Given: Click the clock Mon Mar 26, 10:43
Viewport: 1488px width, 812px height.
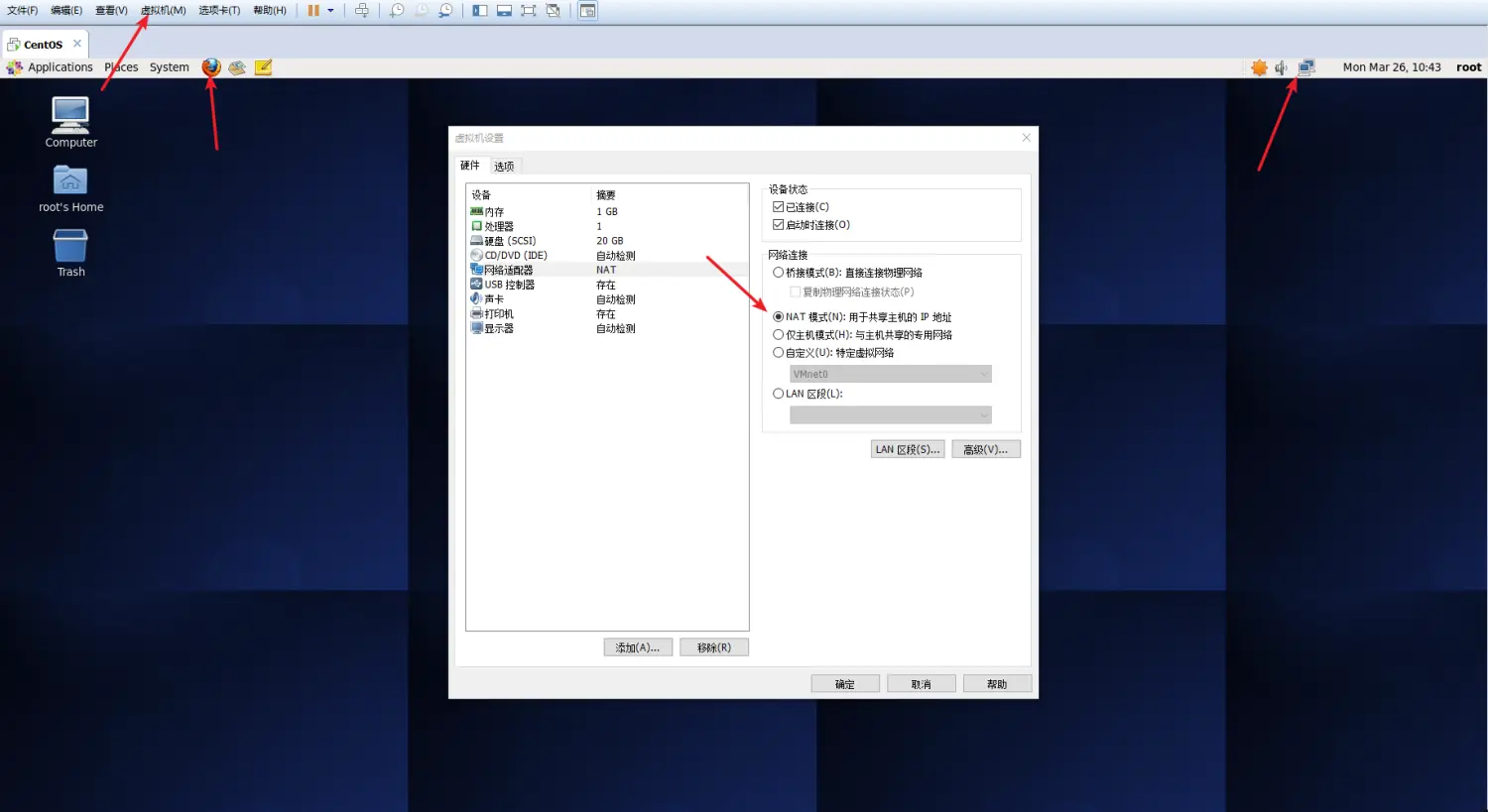Looking at the screenshot, I should (1392, 67).
